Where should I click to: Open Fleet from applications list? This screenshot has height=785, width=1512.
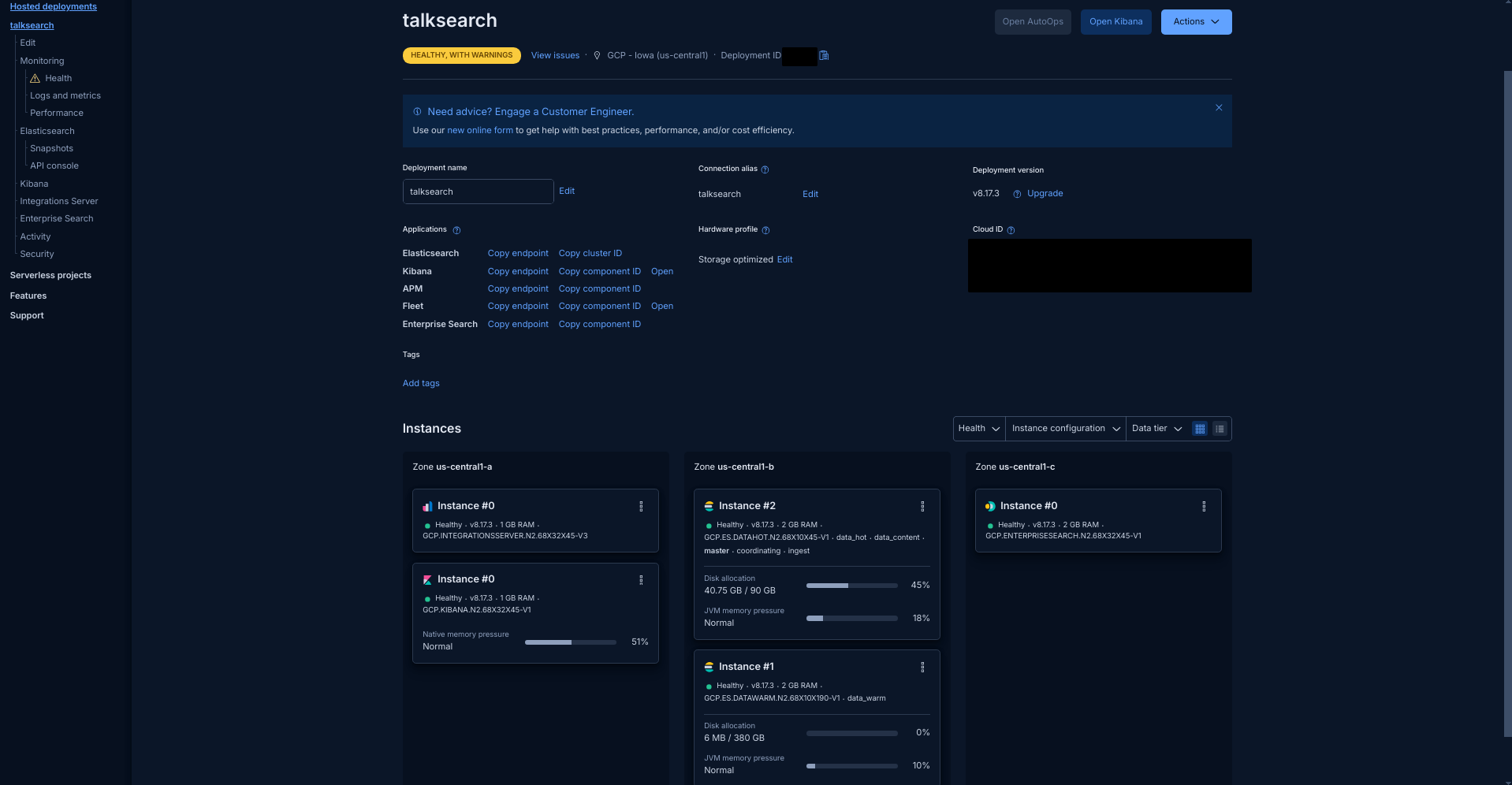(x=662, y=307)
